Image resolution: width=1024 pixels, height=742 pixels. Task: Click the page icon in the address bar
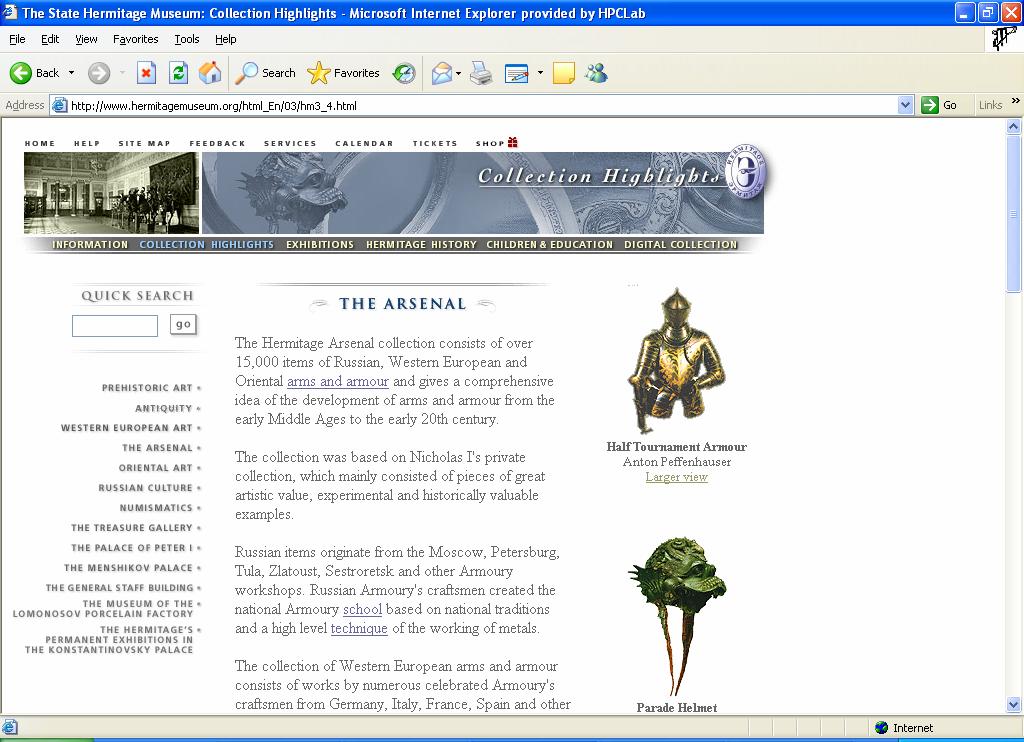59,105
